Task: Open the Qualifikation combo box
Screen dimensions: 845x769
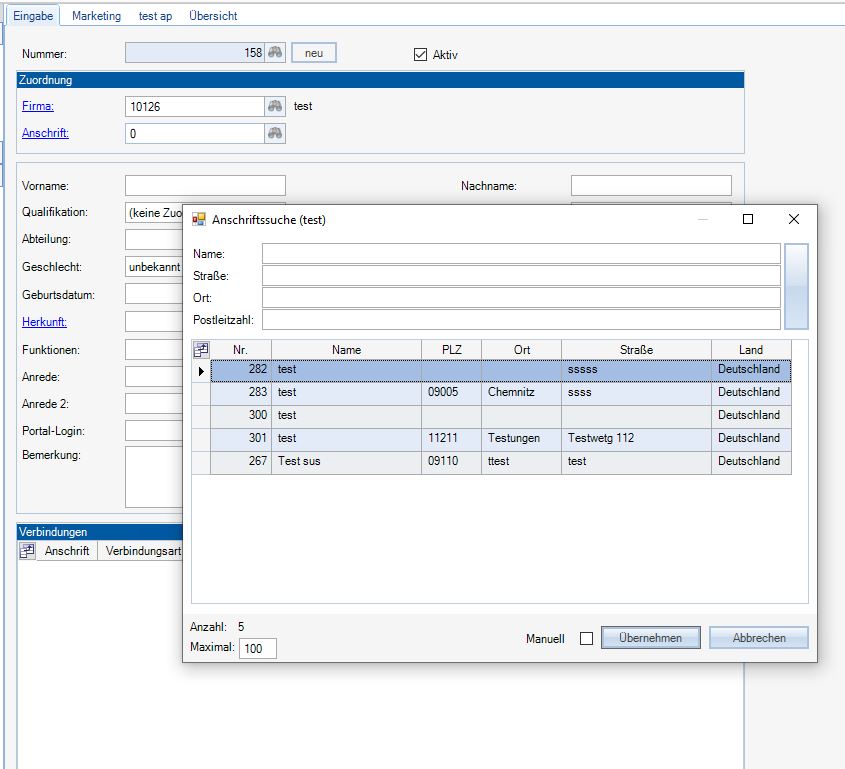Action: point(155,212)
